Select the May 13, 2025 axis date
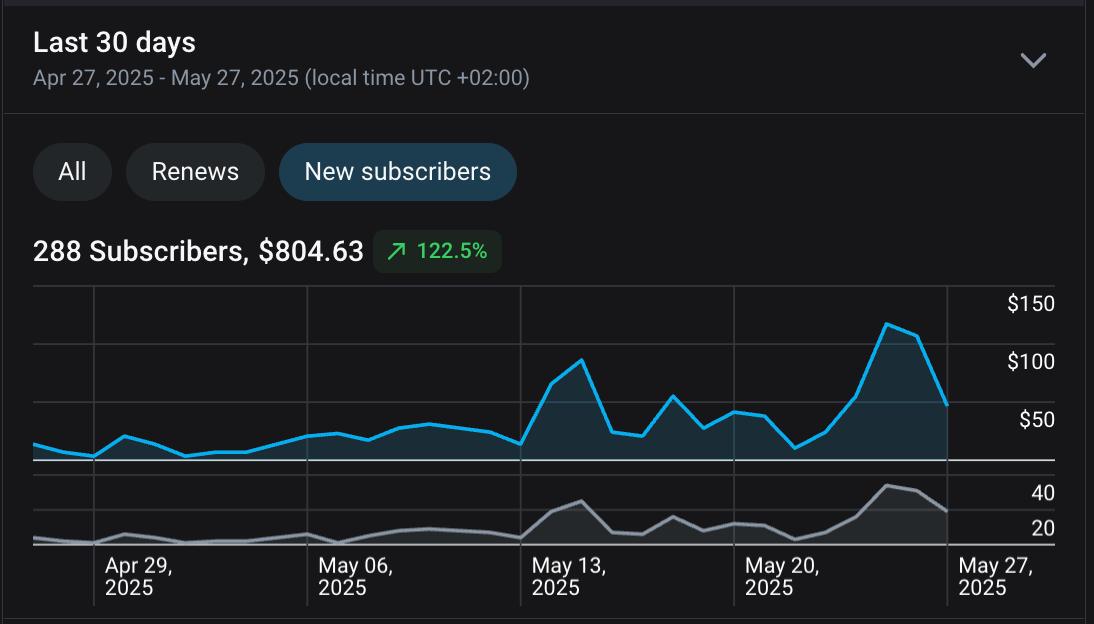Image resolution: width=1094 pixels, height=624 pixels. (568, 577)
